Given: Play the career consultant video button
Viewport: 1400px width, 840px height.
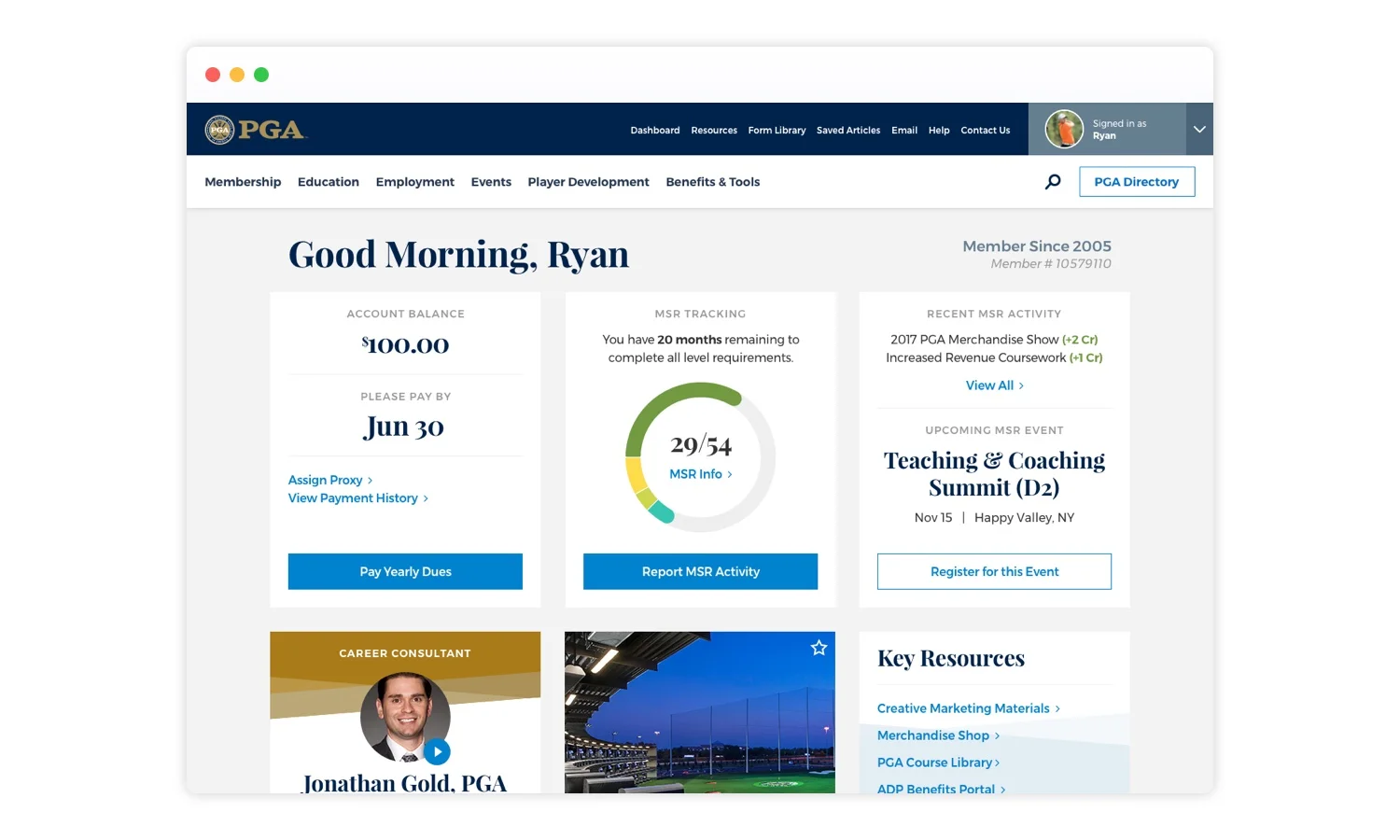Looking at the screenshot, I should pyautogui.click(x=437, y=751).
